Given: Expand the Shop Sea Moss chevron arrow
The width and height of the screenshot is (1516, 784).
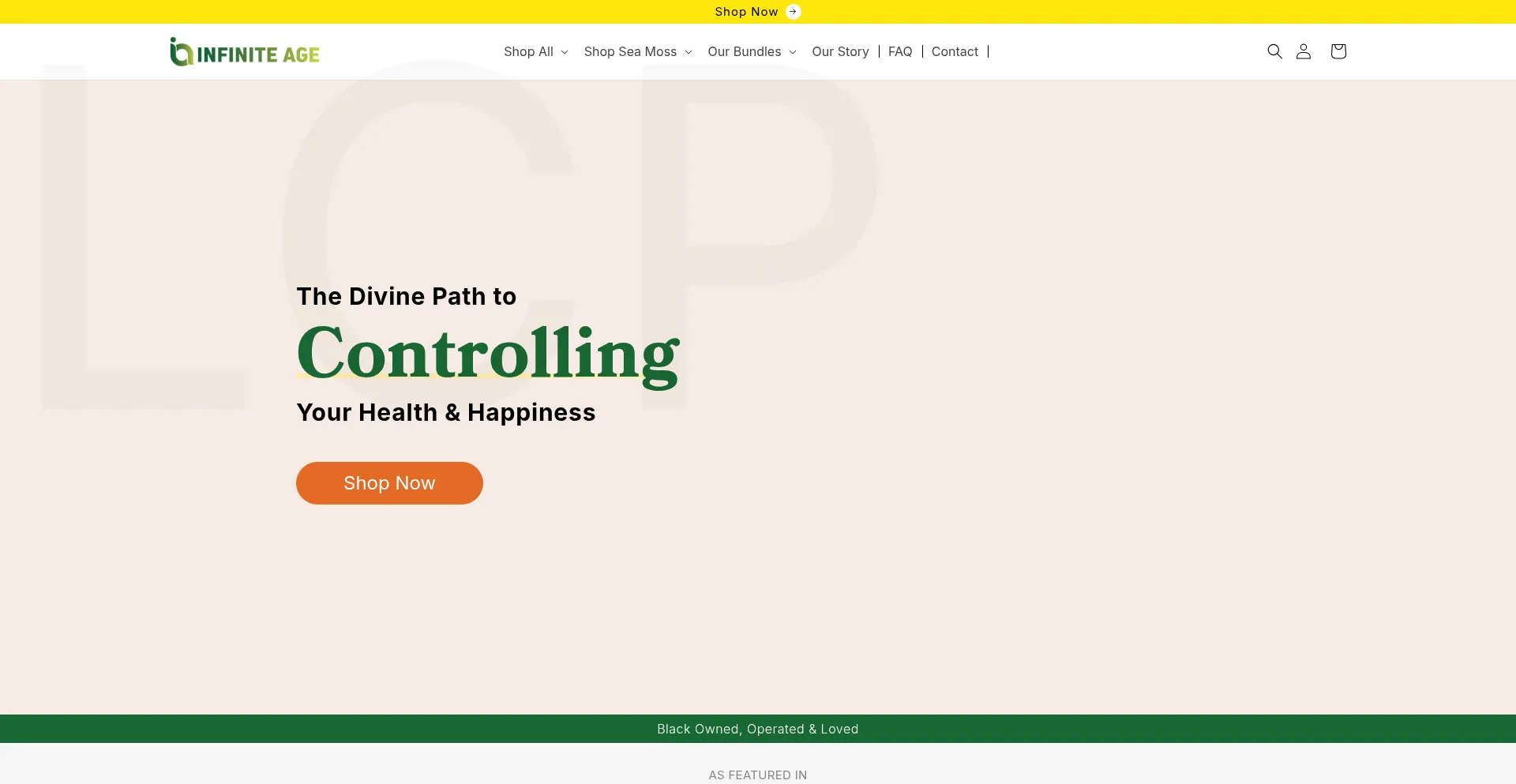Looking at the screenshot, I should [689, 52].
